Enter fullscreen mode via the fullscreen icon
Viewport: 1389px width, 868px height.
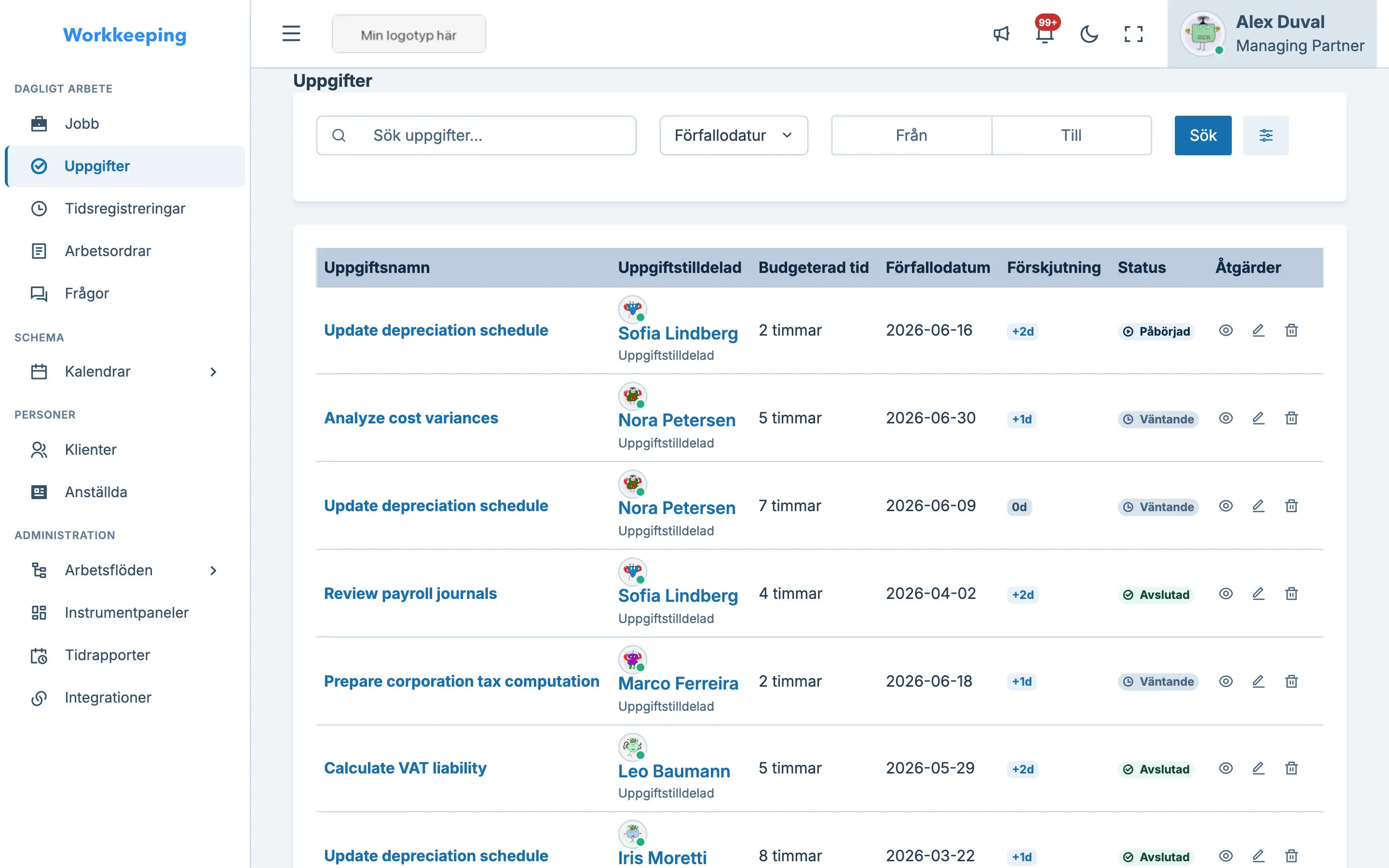point(1133,34)
